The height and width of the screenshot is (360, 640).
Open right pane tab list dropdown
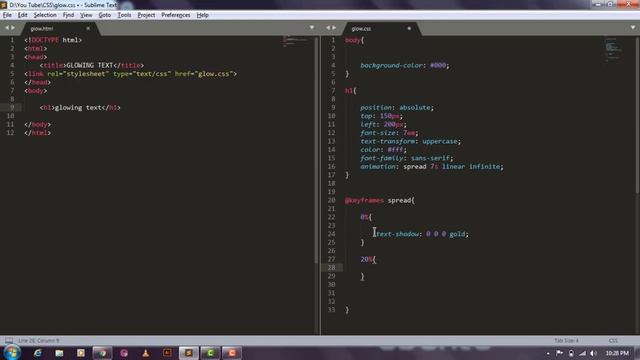point(633,28)
